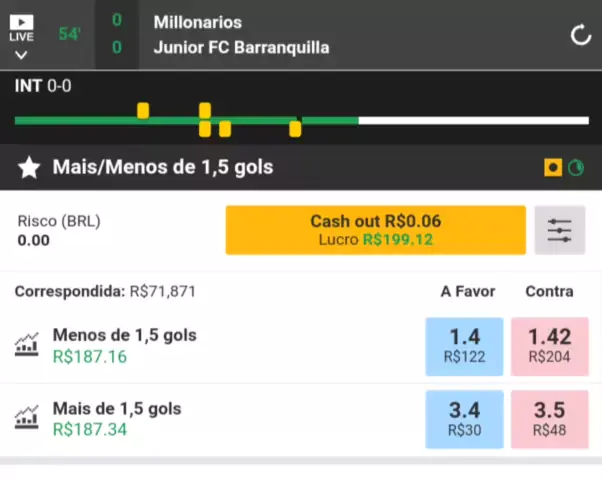Open cash out settings sliders icon

(560, 230)
